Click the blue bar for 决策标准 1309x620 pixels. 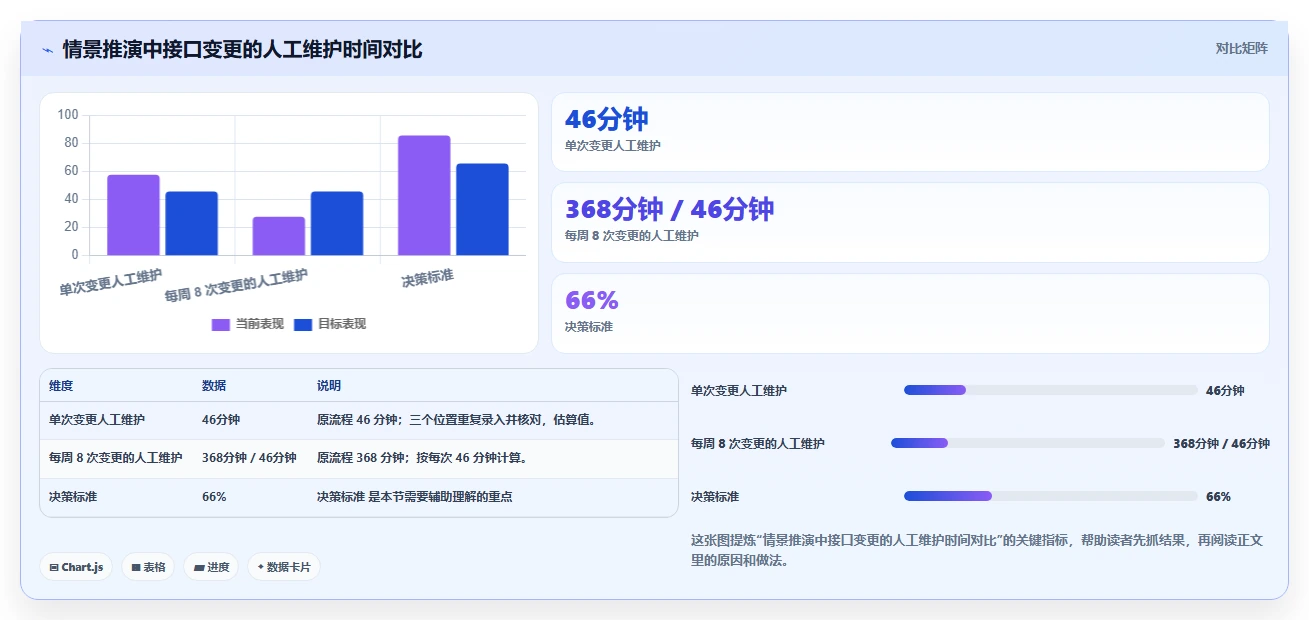[482, 209]
